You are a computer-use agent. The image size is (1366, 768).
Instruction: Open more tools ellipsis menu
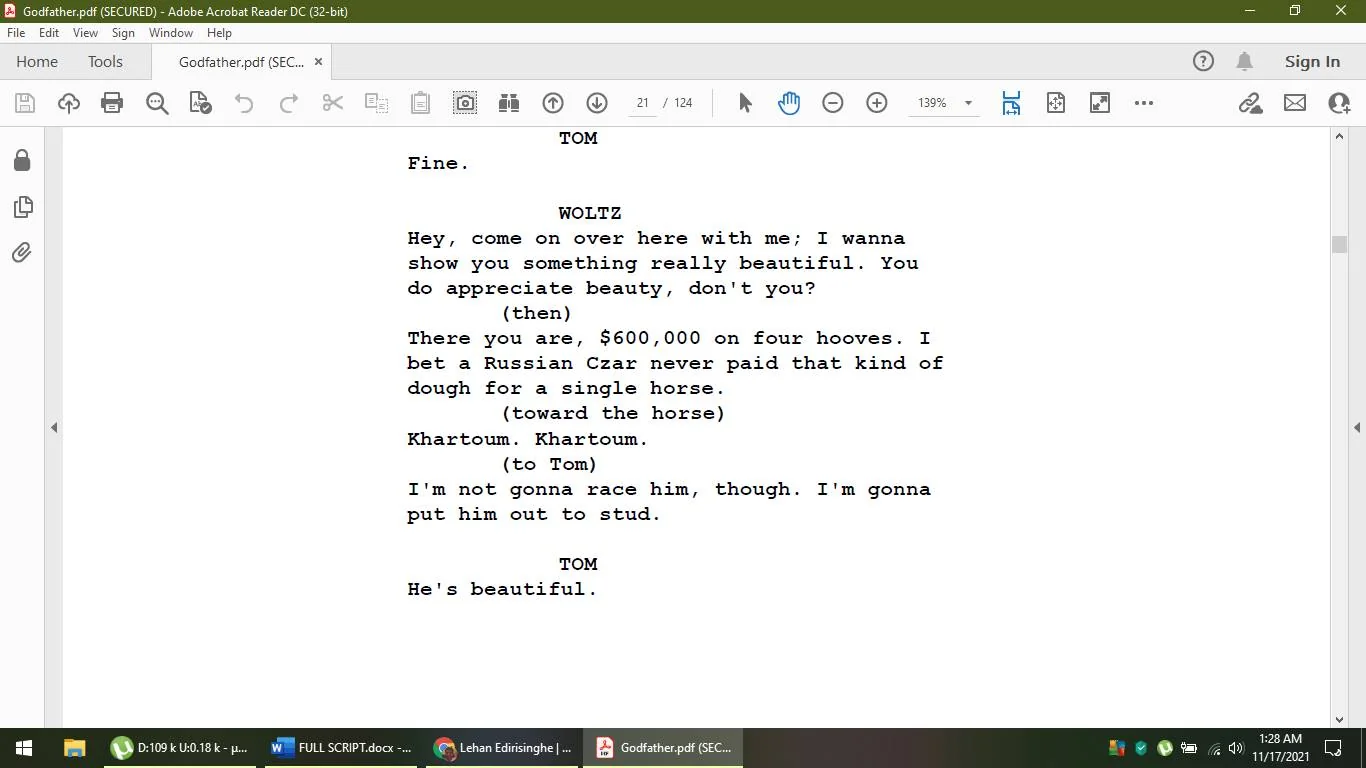point(1144,103)
